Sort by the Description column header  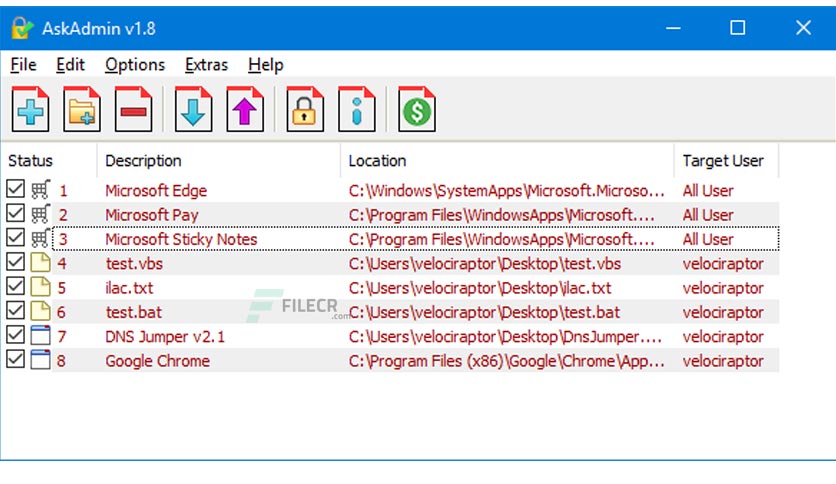click(x=219, y=160)
